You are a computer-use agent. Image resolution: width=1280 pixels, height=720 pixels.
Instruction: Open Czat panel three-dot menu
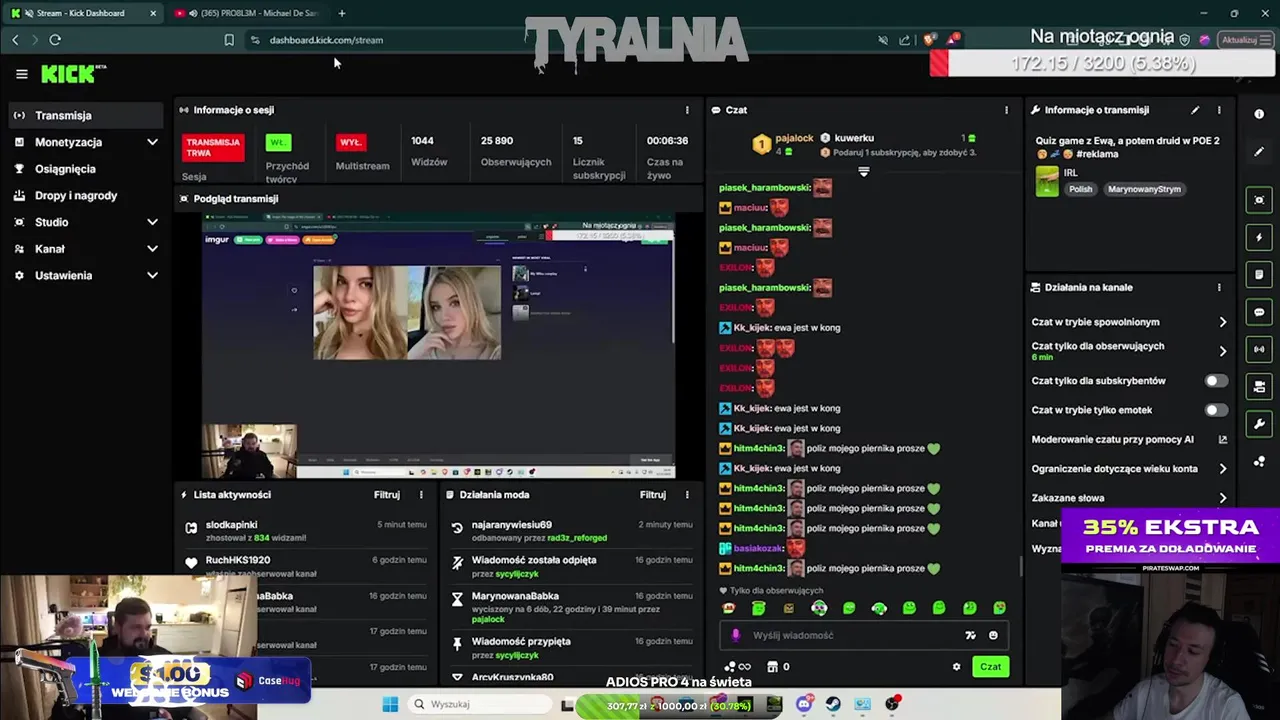coord(1006,110)
